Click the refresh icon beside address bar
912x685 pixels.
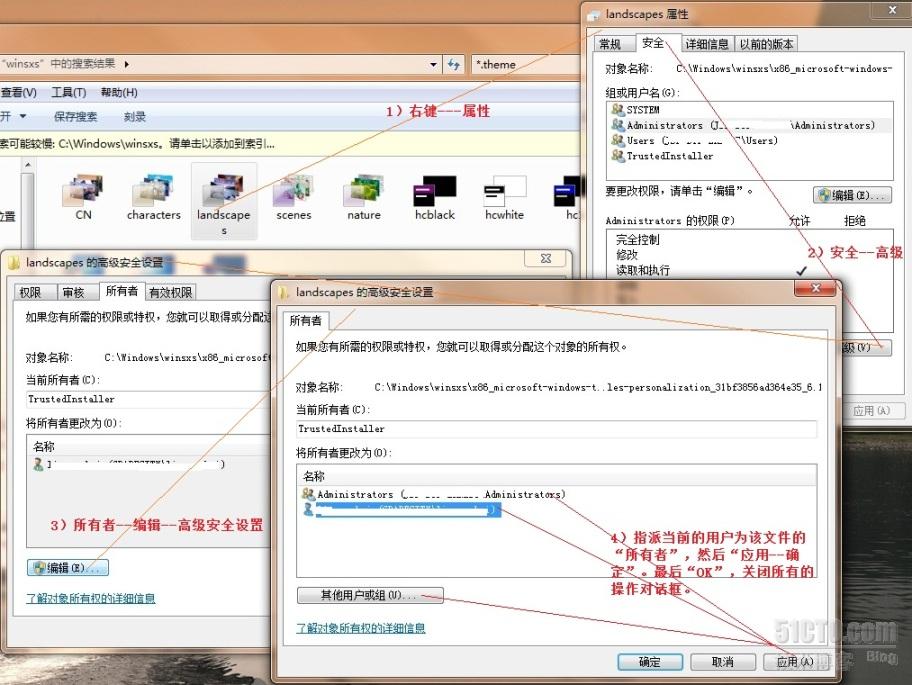coord(454,65)
